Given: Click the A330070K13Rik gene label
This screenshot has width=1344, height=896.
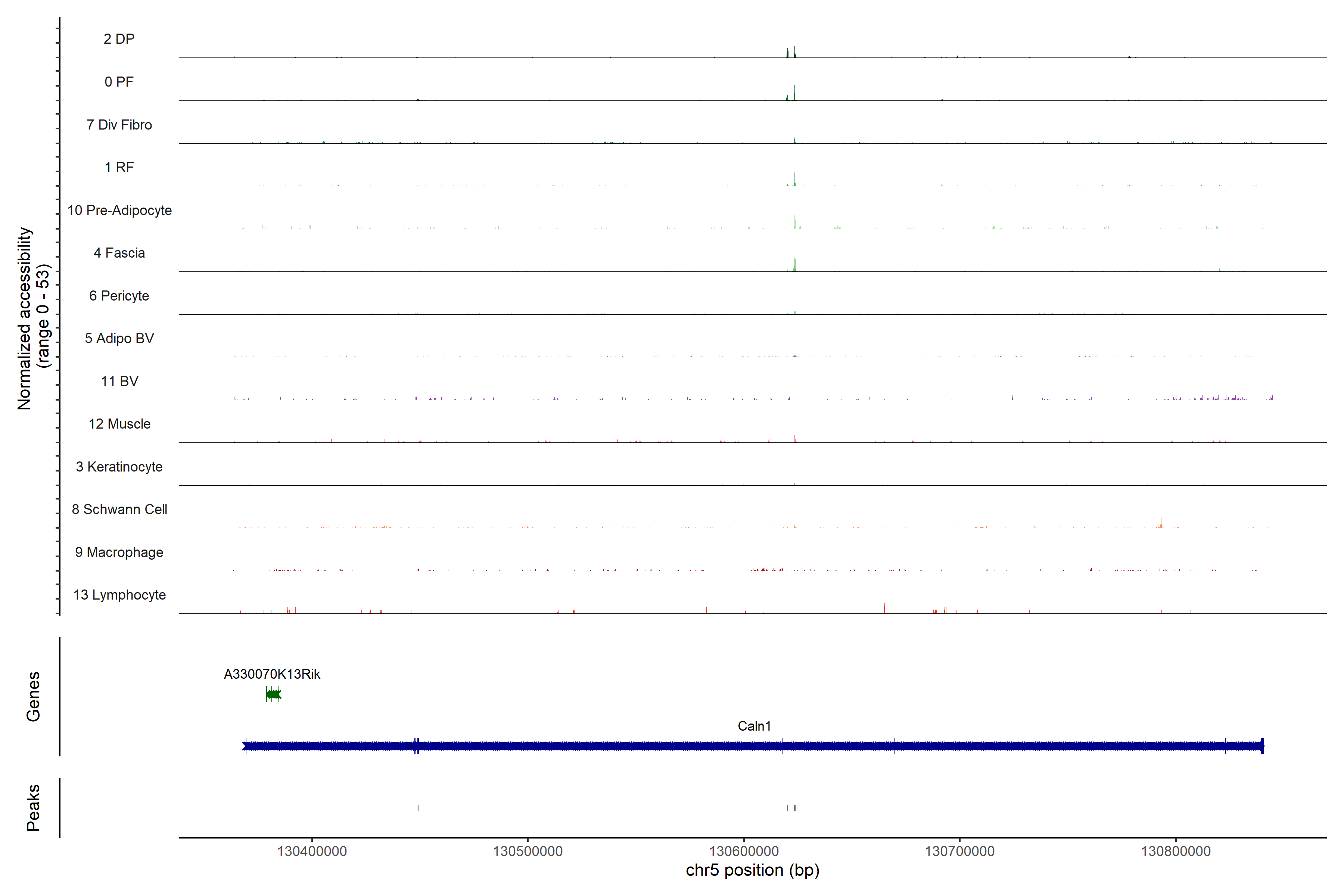Looking at the screenshot, I should (x=271, y=674).
